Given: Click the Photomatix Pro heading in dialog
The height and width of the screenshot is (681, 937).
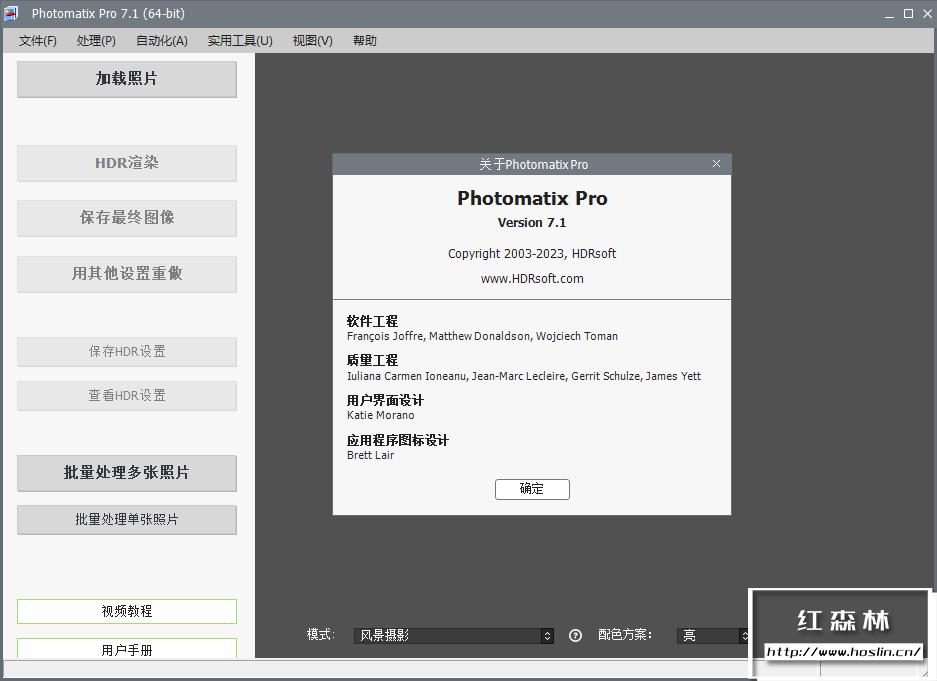Looking at the screenshot, I should pos(532,198).
